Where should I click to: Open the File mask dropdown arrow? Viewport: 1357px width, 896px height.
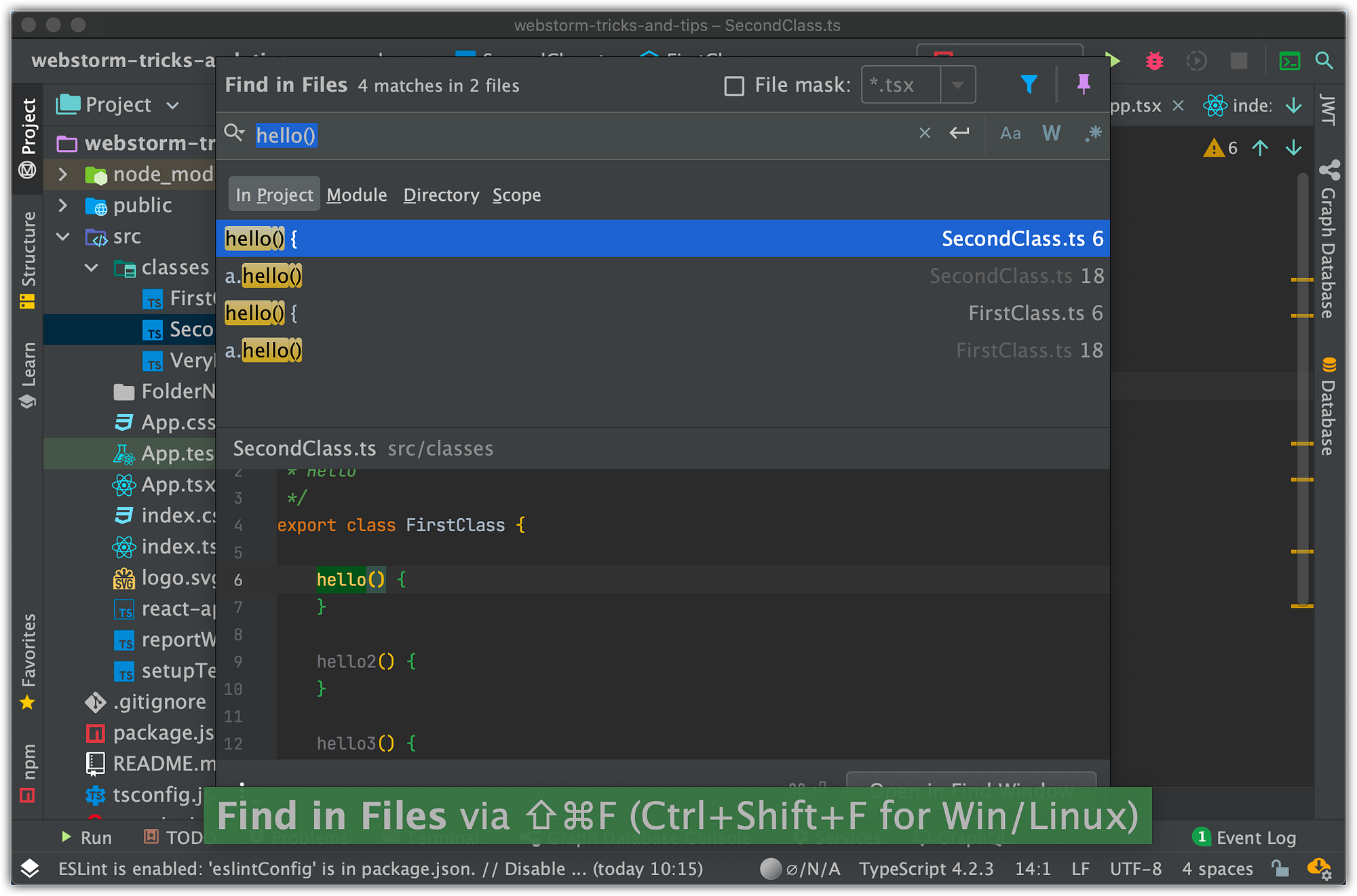[957, 85]
